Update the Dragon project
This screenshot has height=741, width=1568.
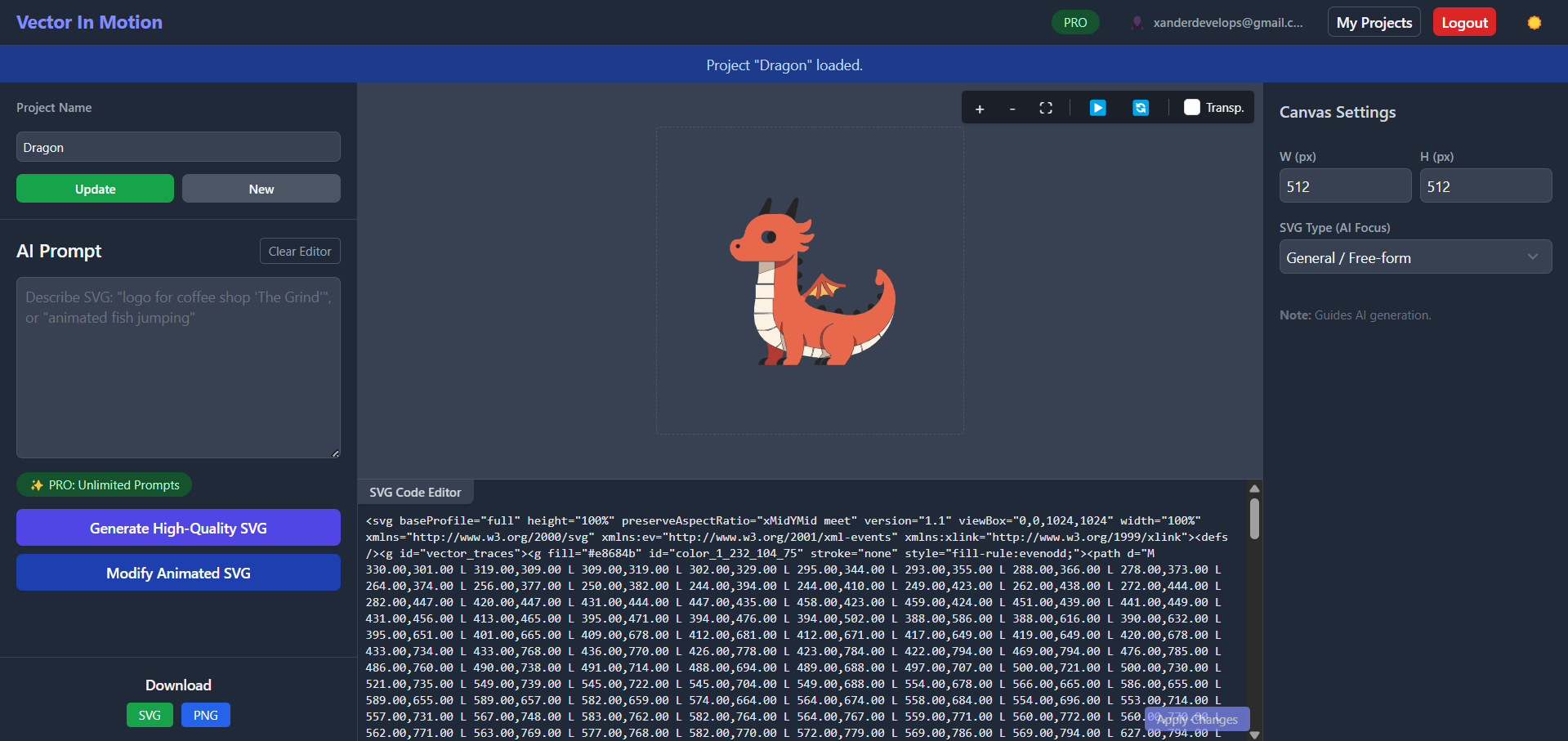[95, 189]
